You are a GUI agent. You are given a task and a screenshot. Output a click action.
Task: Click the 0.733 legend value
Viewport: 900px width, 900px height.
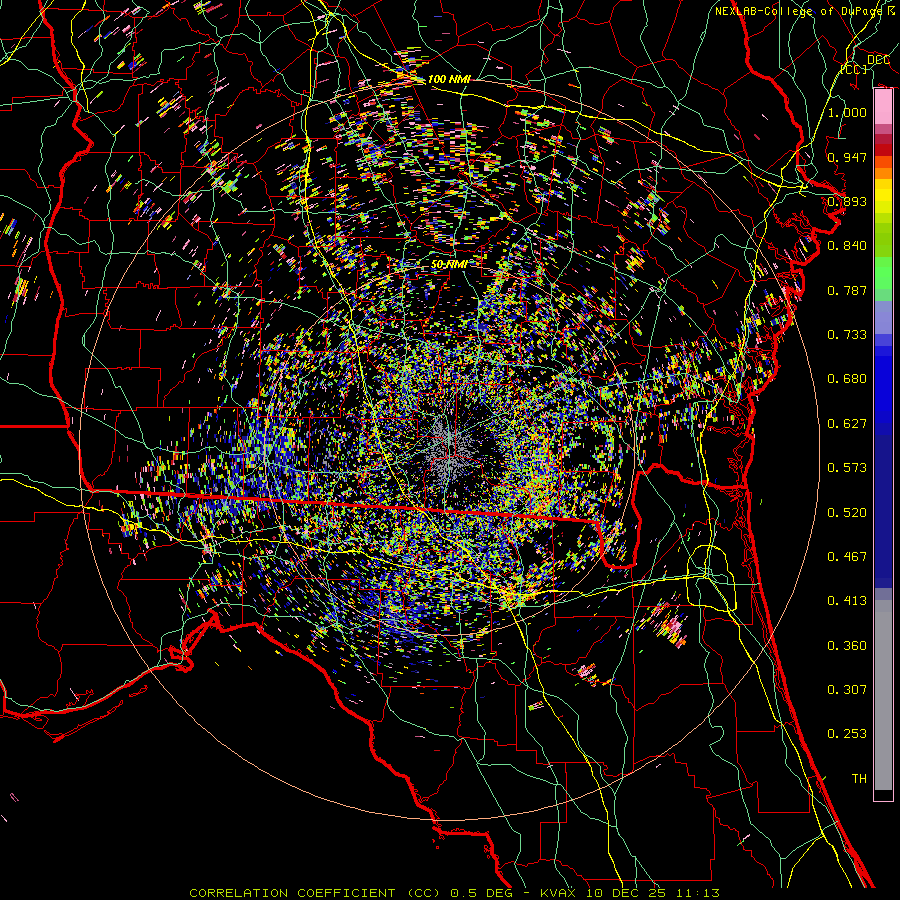[x=847, y=335]
